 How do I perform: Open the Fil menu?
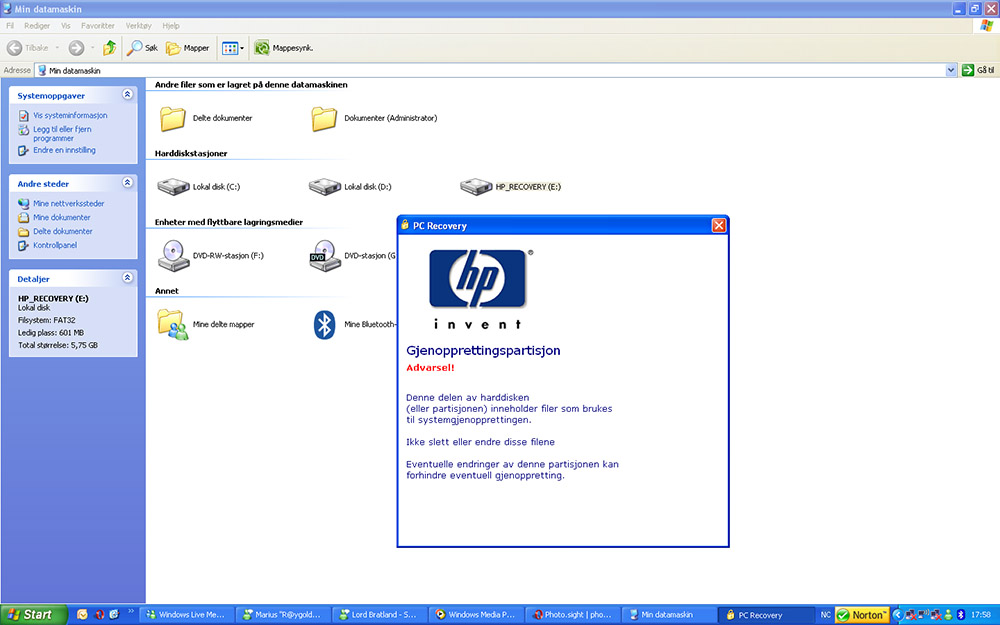[10, 26]
